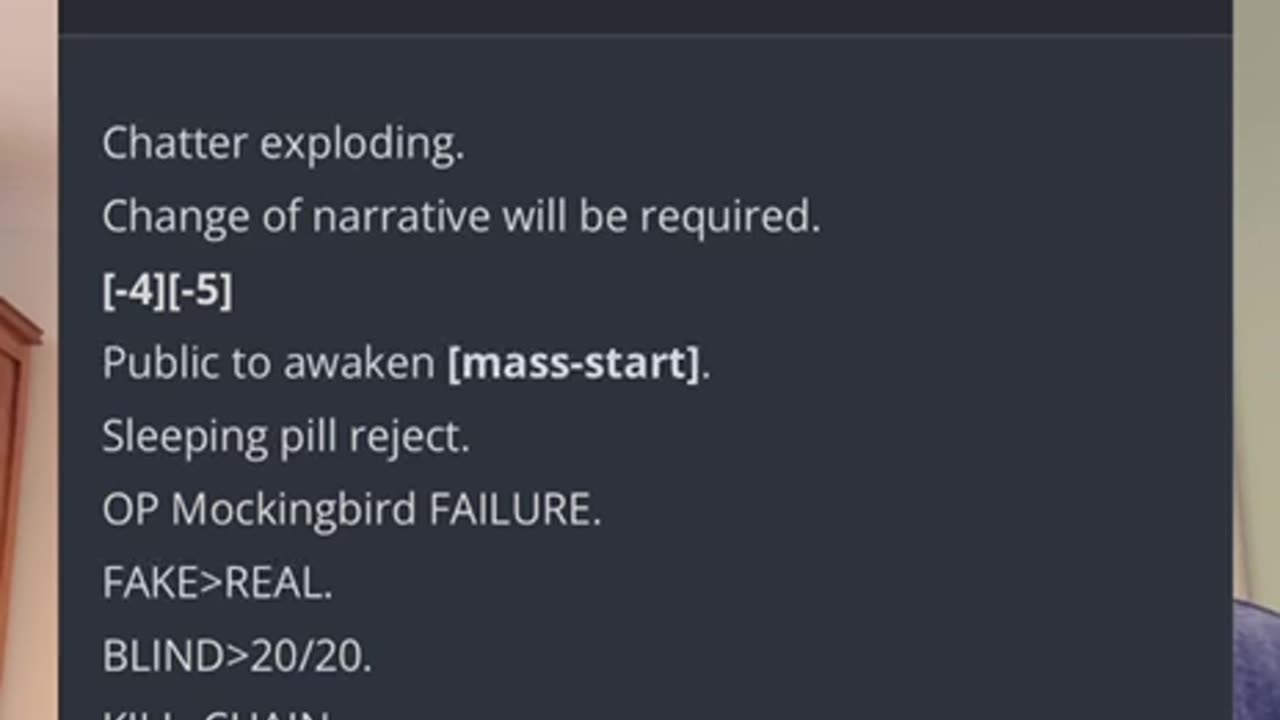
Task: Click the word "required"
Action: [x=728, y=217]
